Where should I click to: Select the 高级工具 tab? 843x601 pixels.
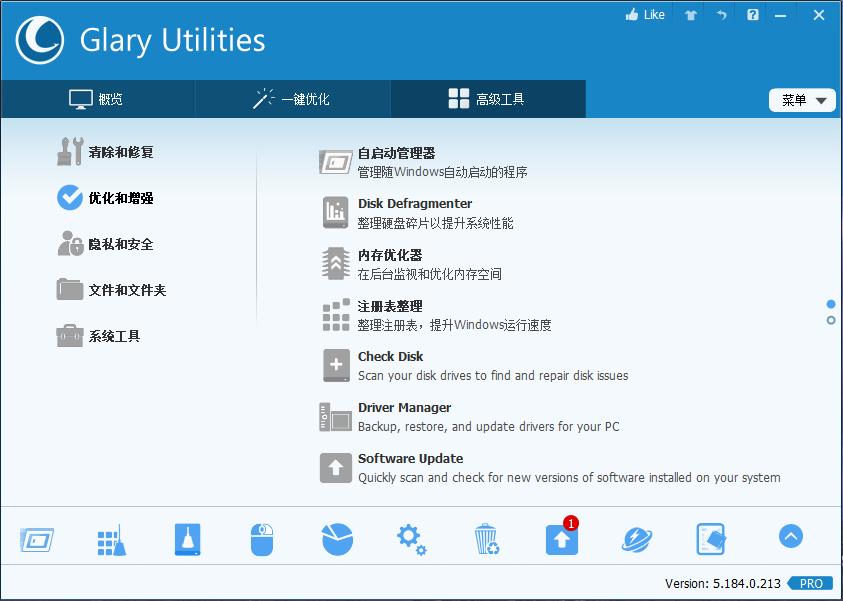pyautogui.click(x=488, y=99)
